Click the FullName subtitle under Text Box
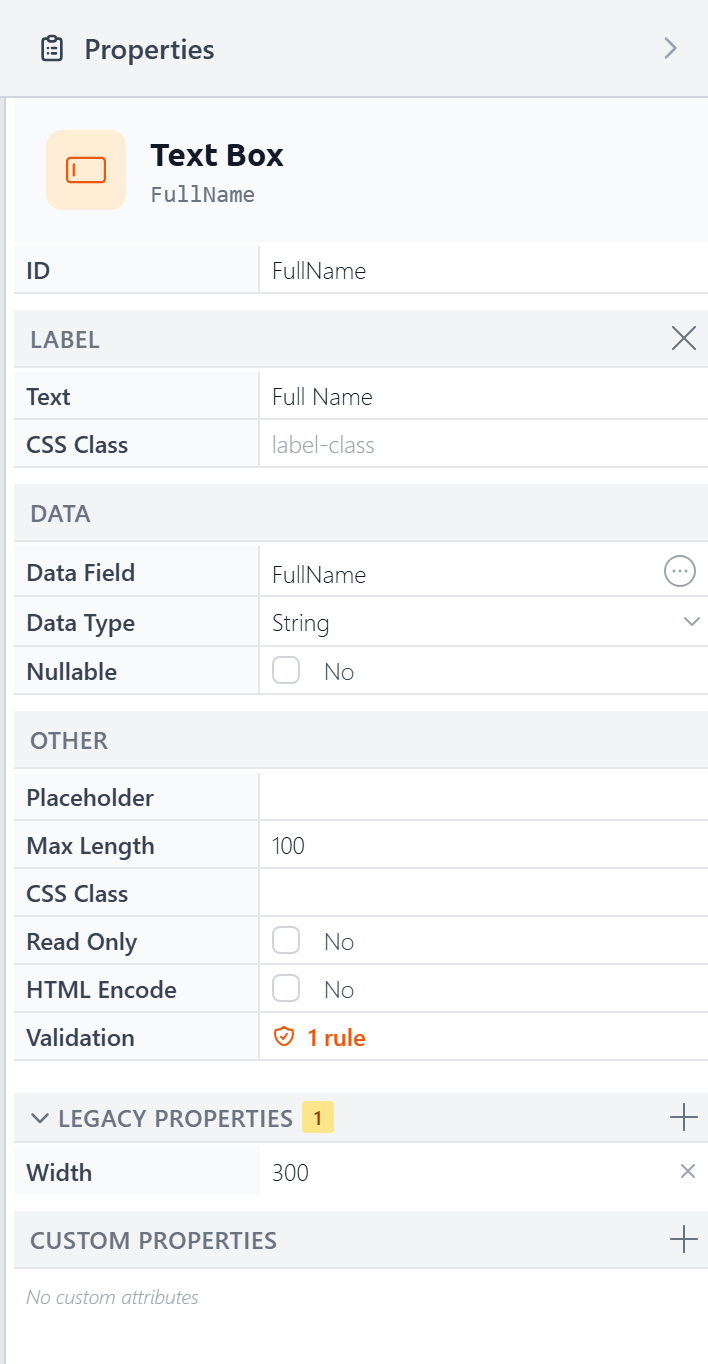Screen dimensions: 708x1364 pyautogui.click(x=203, y=195)
